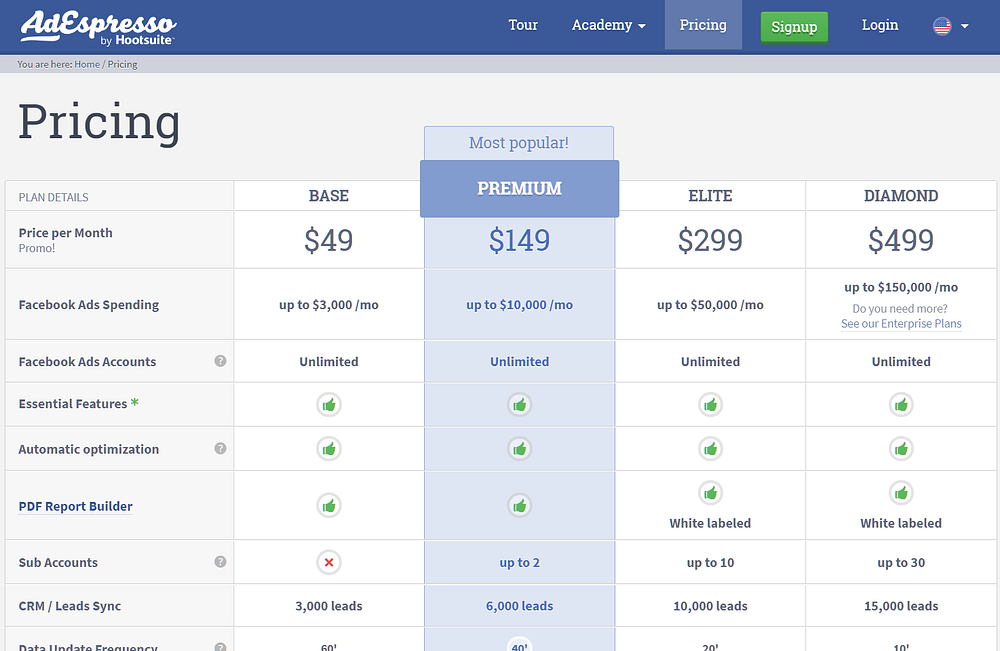
Task: Click the $499 price
Action: pos(901,240)
